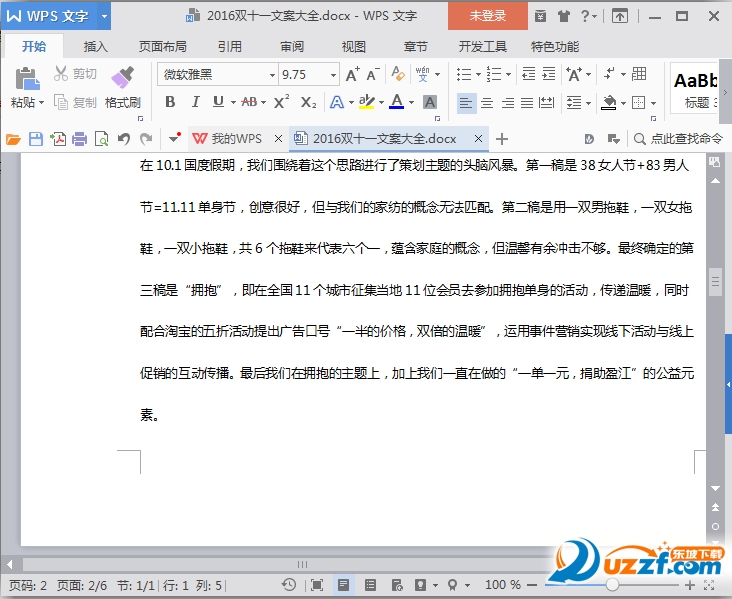Open the 引用 ribbon tab

point(230,46)
